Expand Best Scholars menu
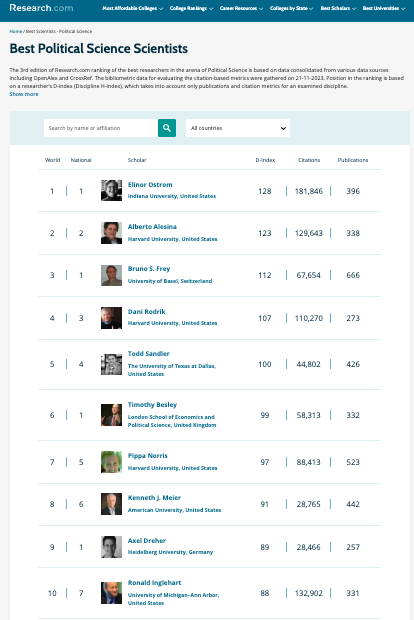 [x=338, y=8]
